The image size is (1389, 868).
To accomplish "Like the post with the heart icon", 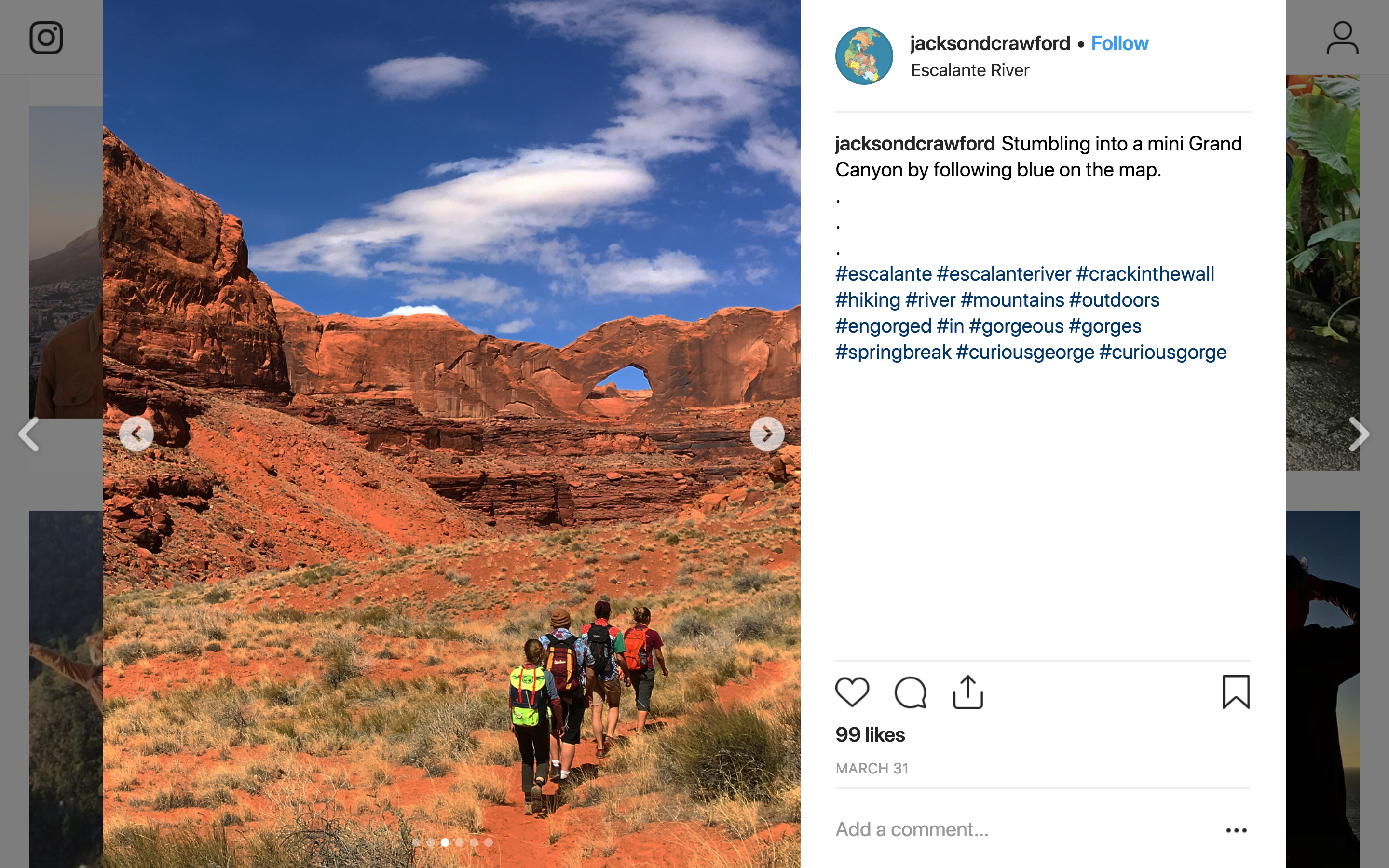I will [x=852, y=692].
